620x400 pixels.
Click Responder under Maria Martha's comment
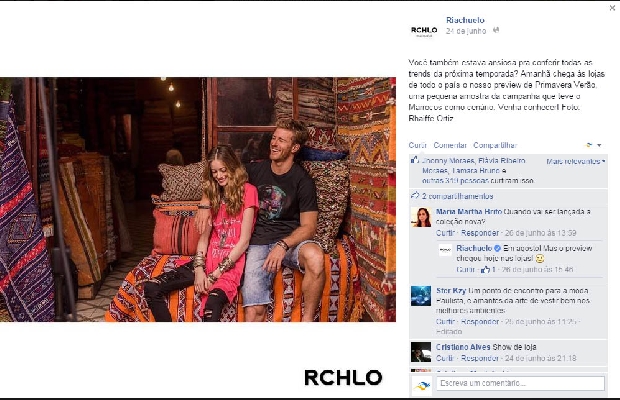click(480, 233)
